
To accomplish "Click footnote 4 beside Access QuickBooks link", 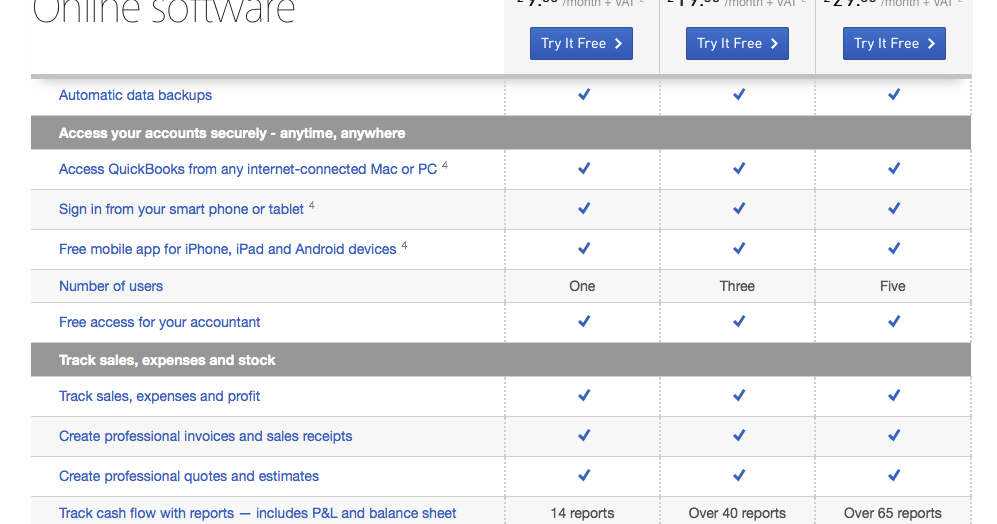I will point(445,165).
